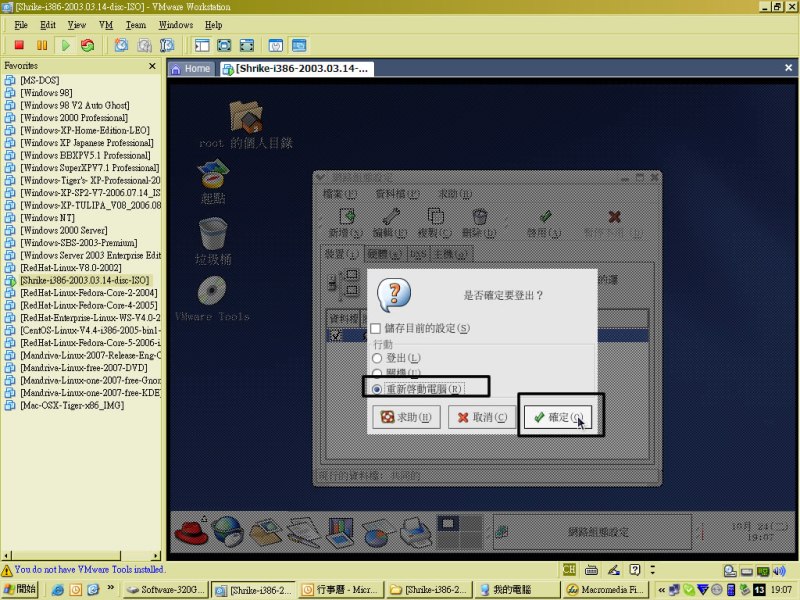Launch the web browser globe panel icon
Image resolution: width=800 pixels, height=600 pixels.
click(x=228, y=531)
